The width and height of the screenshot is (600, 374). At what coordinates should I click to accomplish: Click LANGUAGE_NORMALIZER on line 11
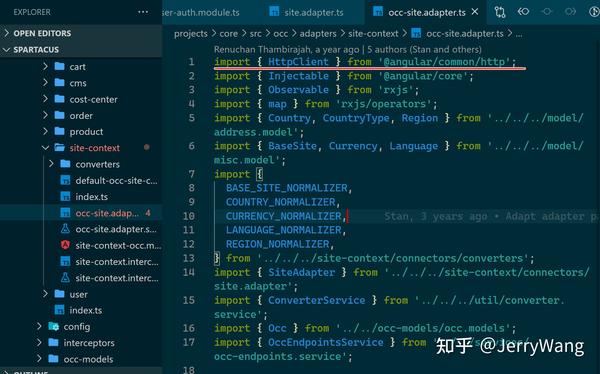tap(284, 230)
